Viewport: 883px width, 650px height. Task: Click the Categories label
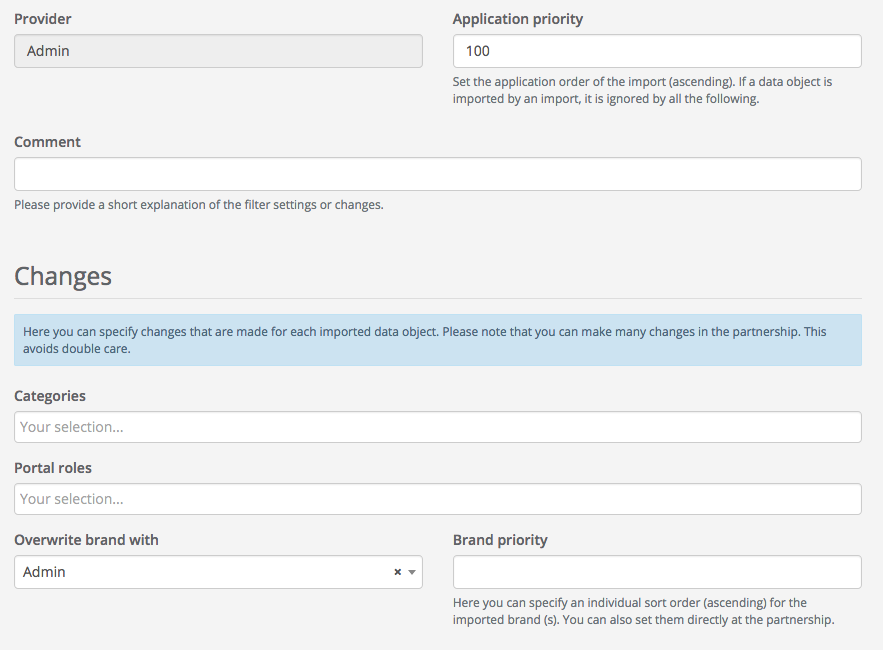(x=50, y=396)
